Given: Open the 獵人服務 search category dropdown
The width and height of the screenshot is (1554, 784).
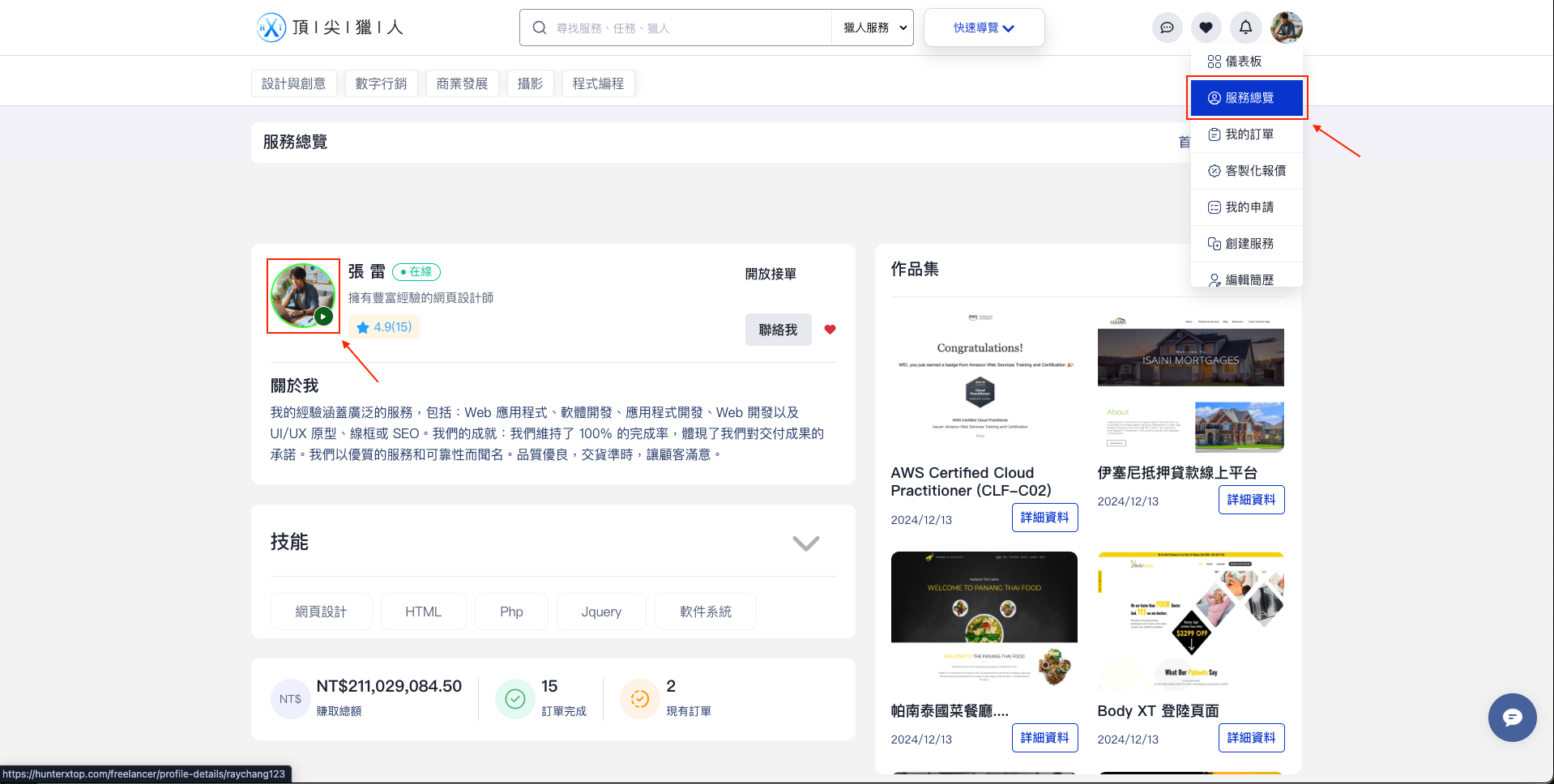Looking at the screenshot, I should (x=872, y=27).
